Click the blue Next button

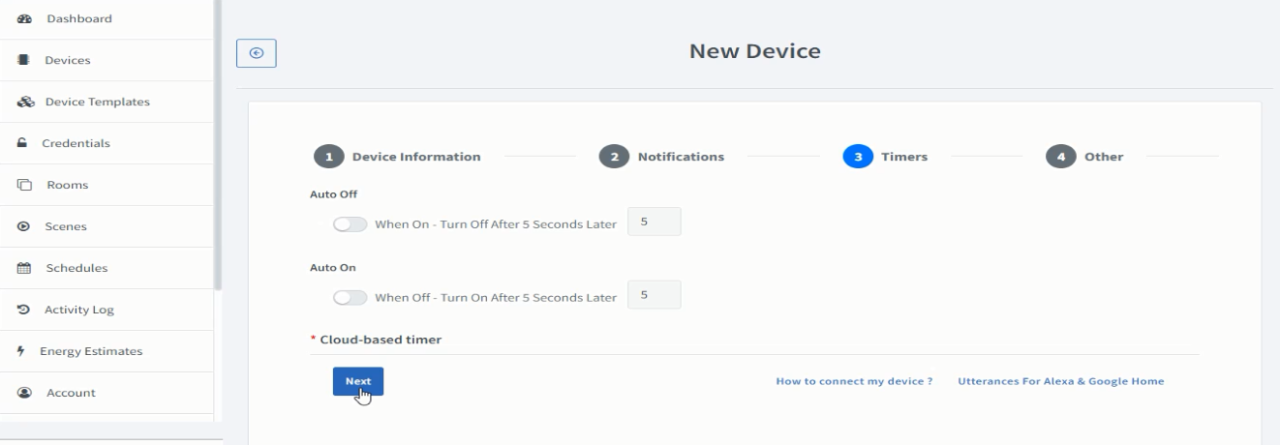click(x=358, y=381)
